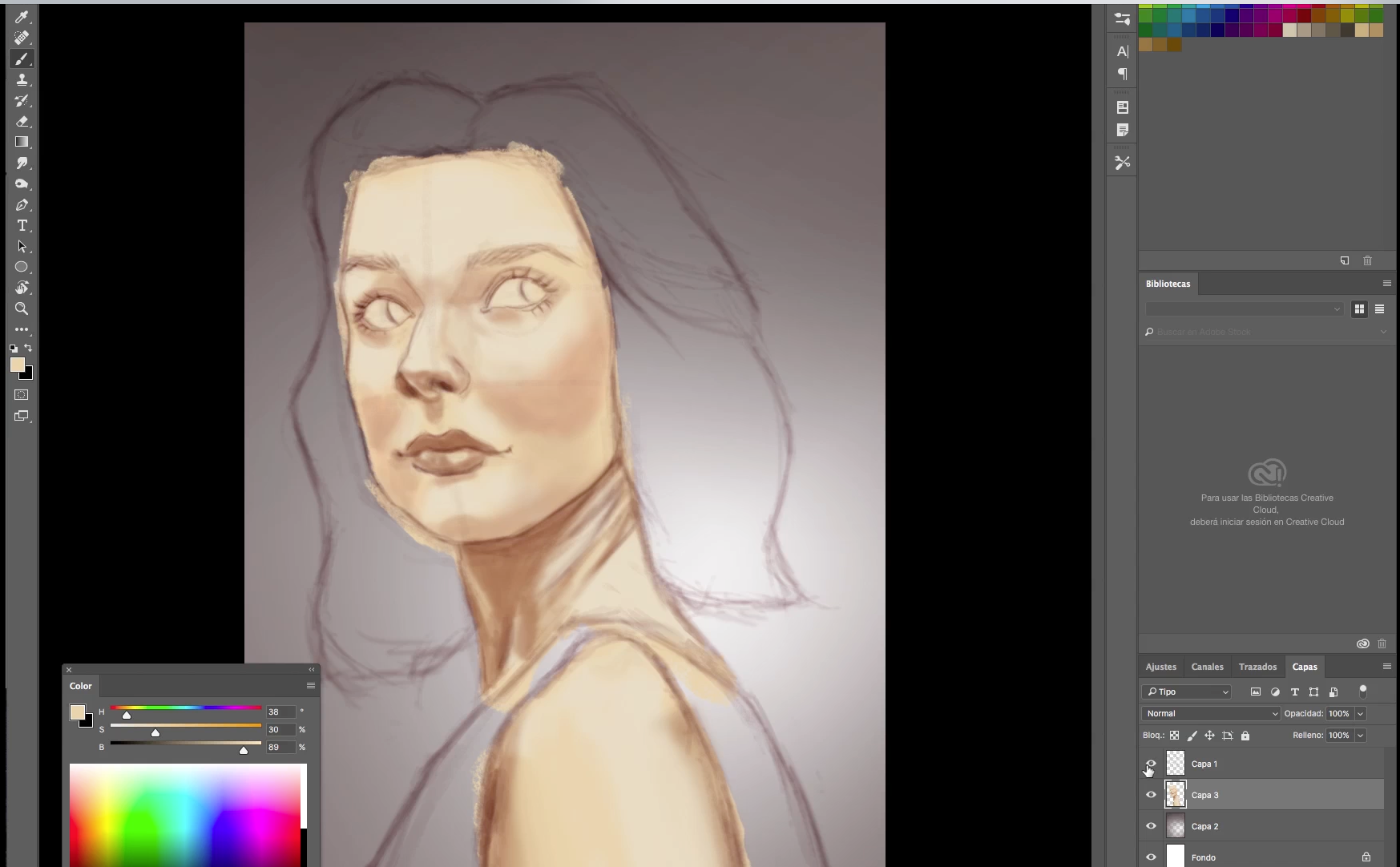Hide the Capa 3 layer

tap(1151, 795)
